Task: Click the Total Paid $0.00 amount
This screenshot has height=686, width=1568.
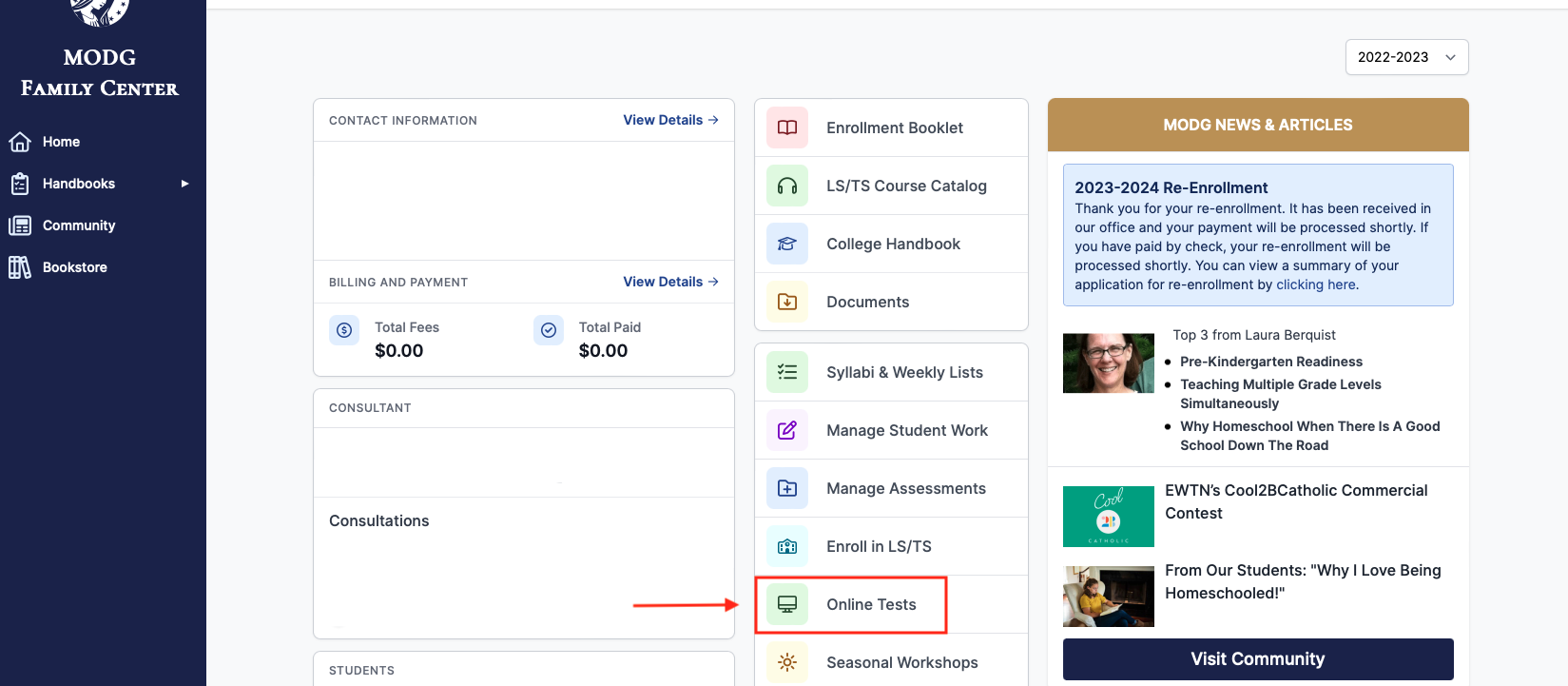Action: (603, 350)
